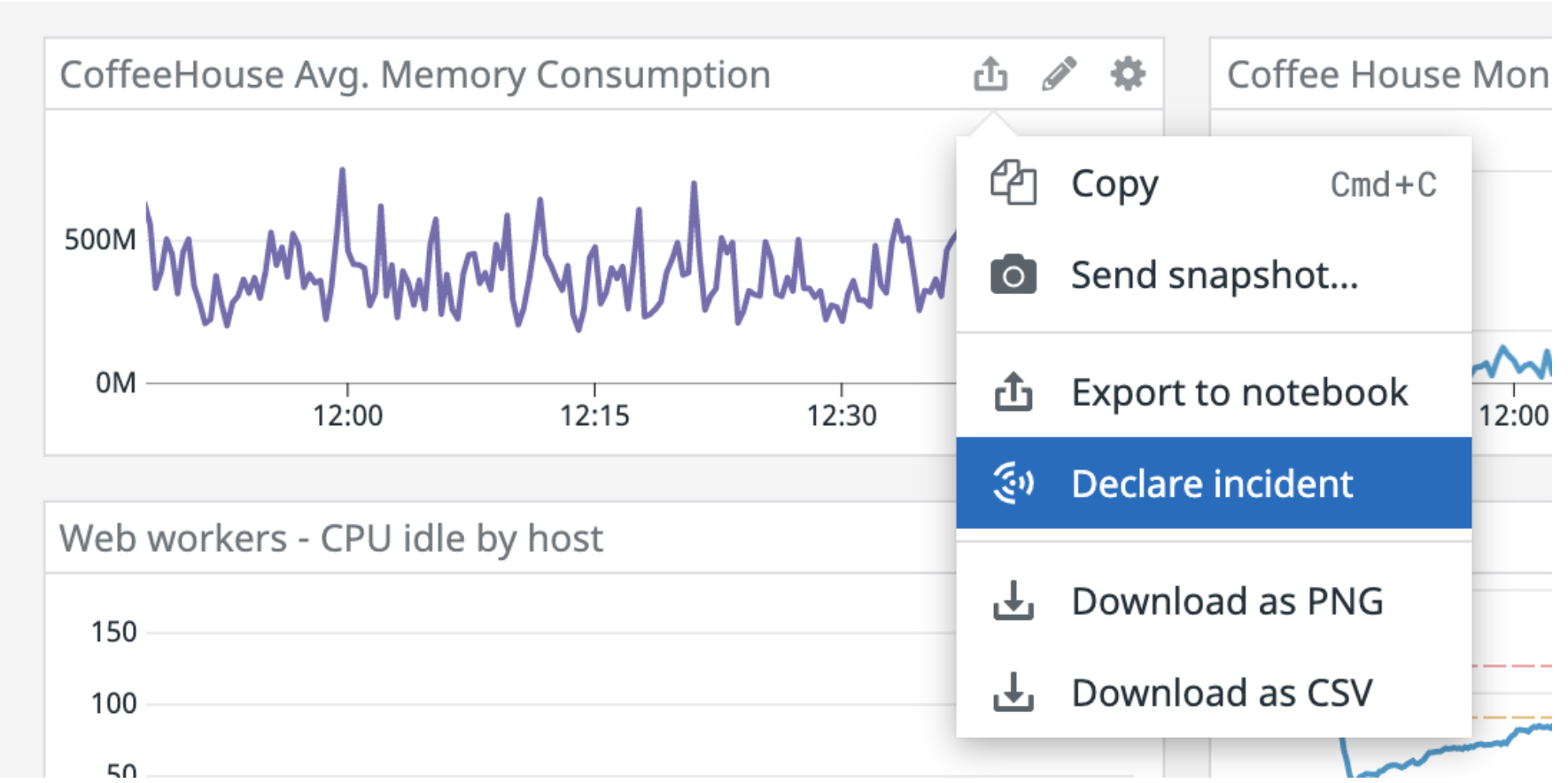Screen dimensions: 1568x783
Task: Select Download as PNG
Action: (x=1227, y=601)
